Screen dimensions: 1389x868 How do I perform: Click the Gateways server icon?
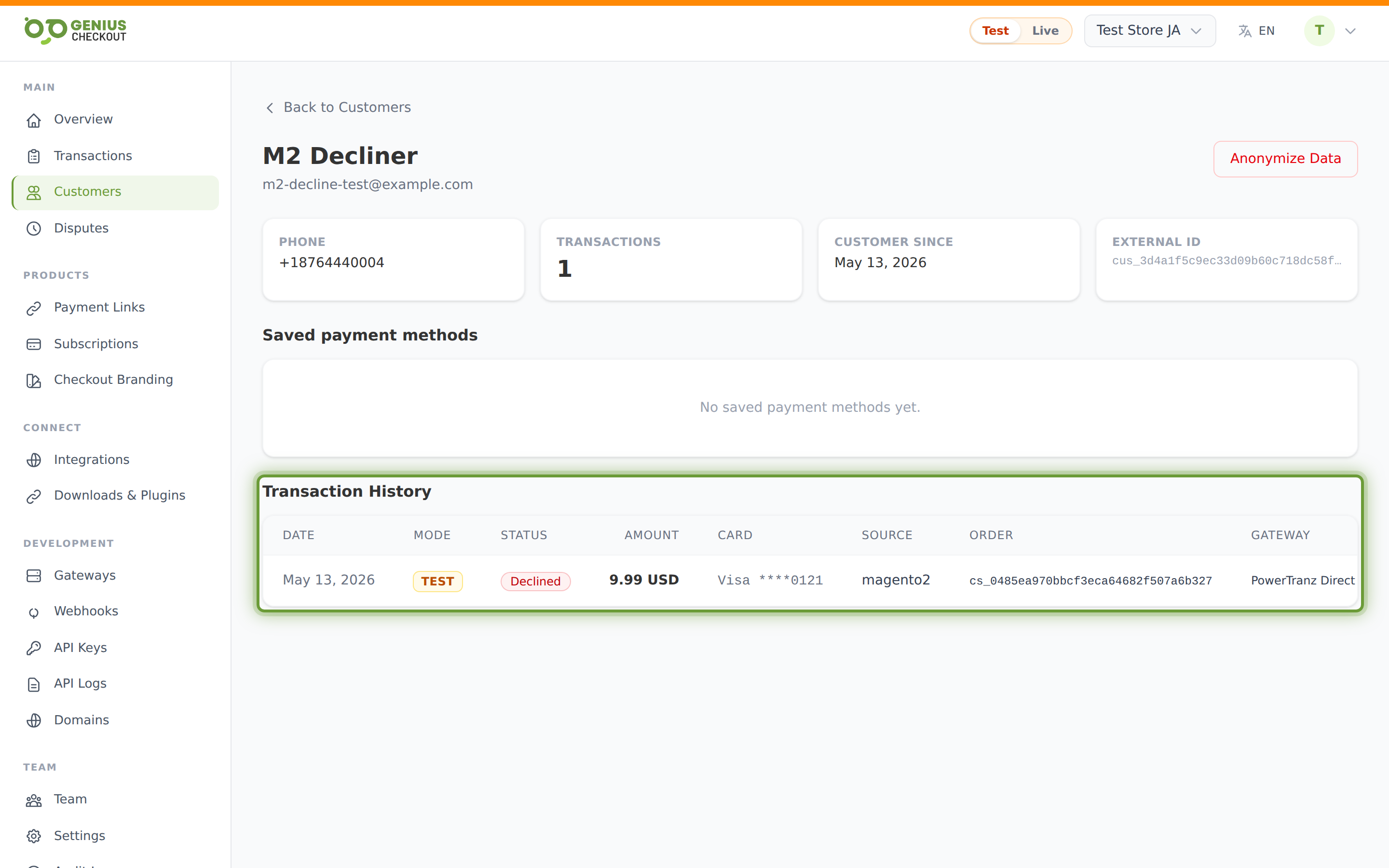[34, 576]
